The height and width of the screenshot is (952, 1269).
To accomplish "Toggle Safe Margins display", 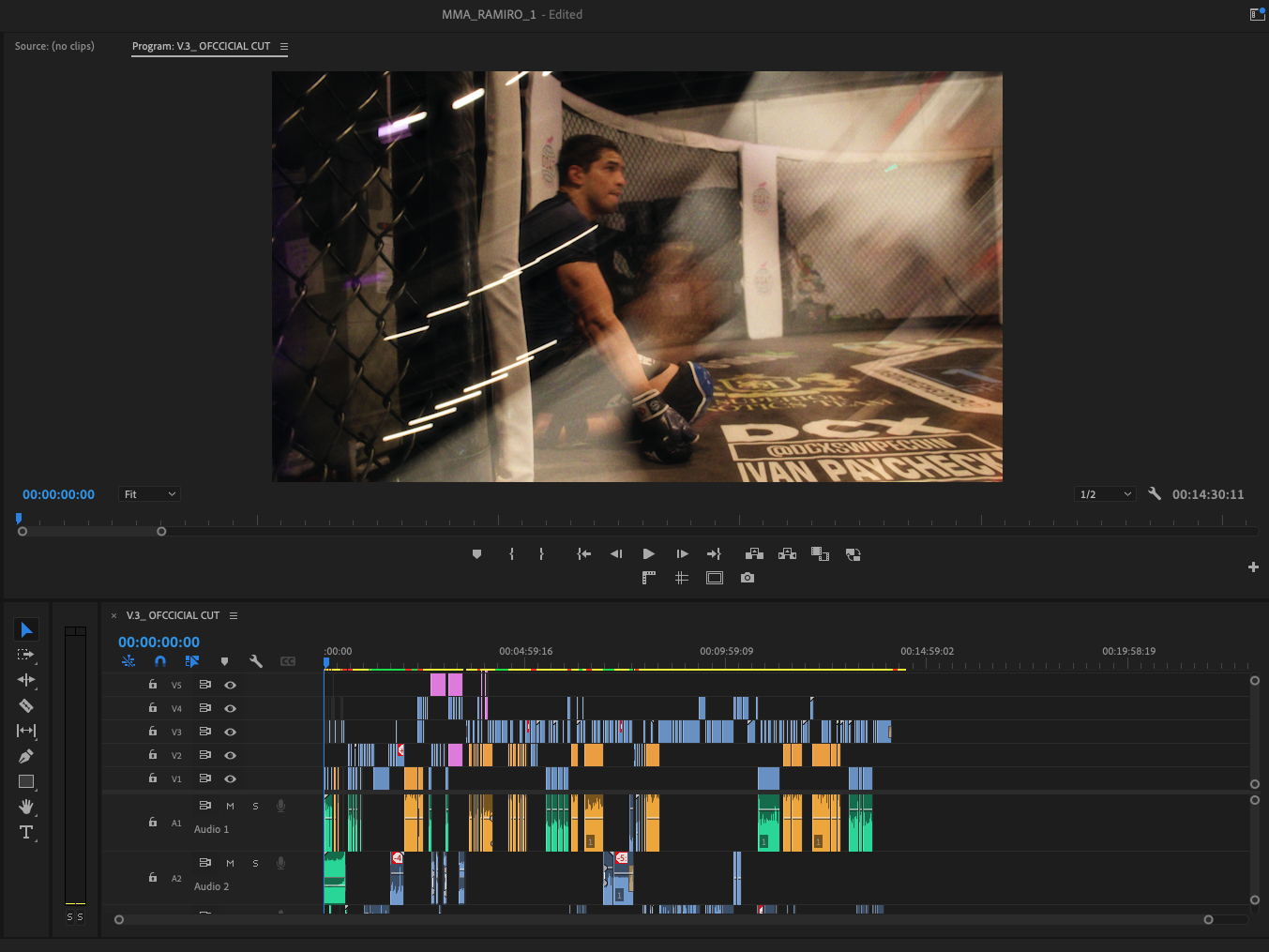I will [x=715, y=578].
